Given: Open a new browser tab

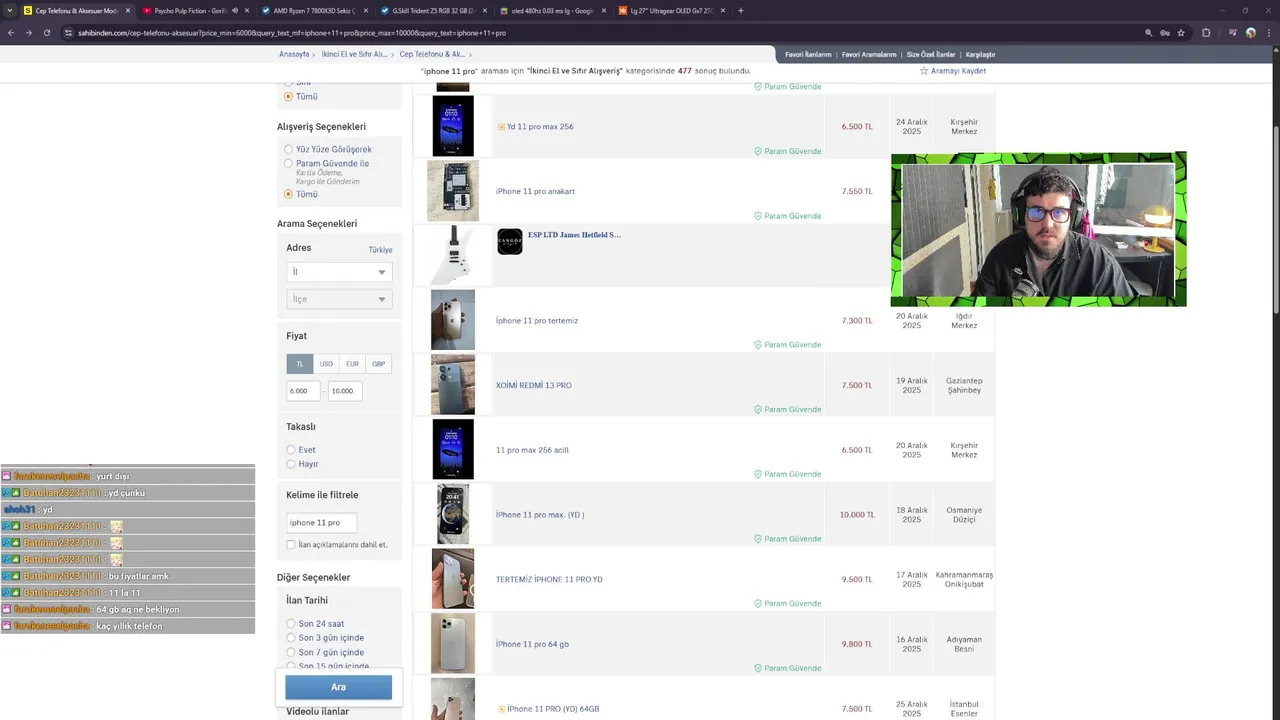Looking at the screenshot, I should tap(740, 10).
